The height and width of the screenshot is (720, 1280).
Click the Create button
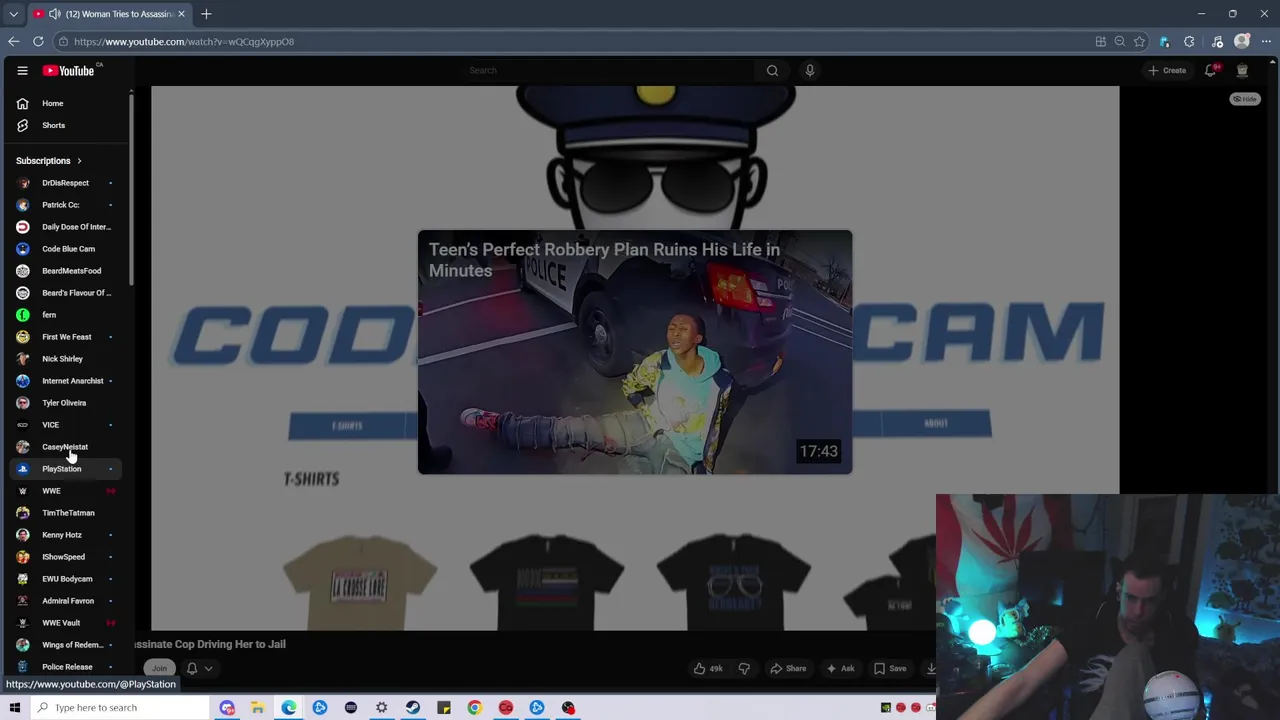(x=1167, y=70)
